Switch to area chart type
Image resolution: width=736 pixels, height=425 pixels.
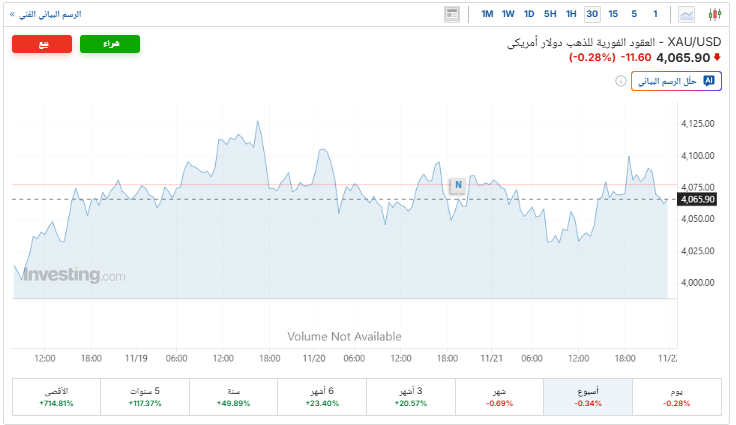pyautogui.click(x=687, y=14)
